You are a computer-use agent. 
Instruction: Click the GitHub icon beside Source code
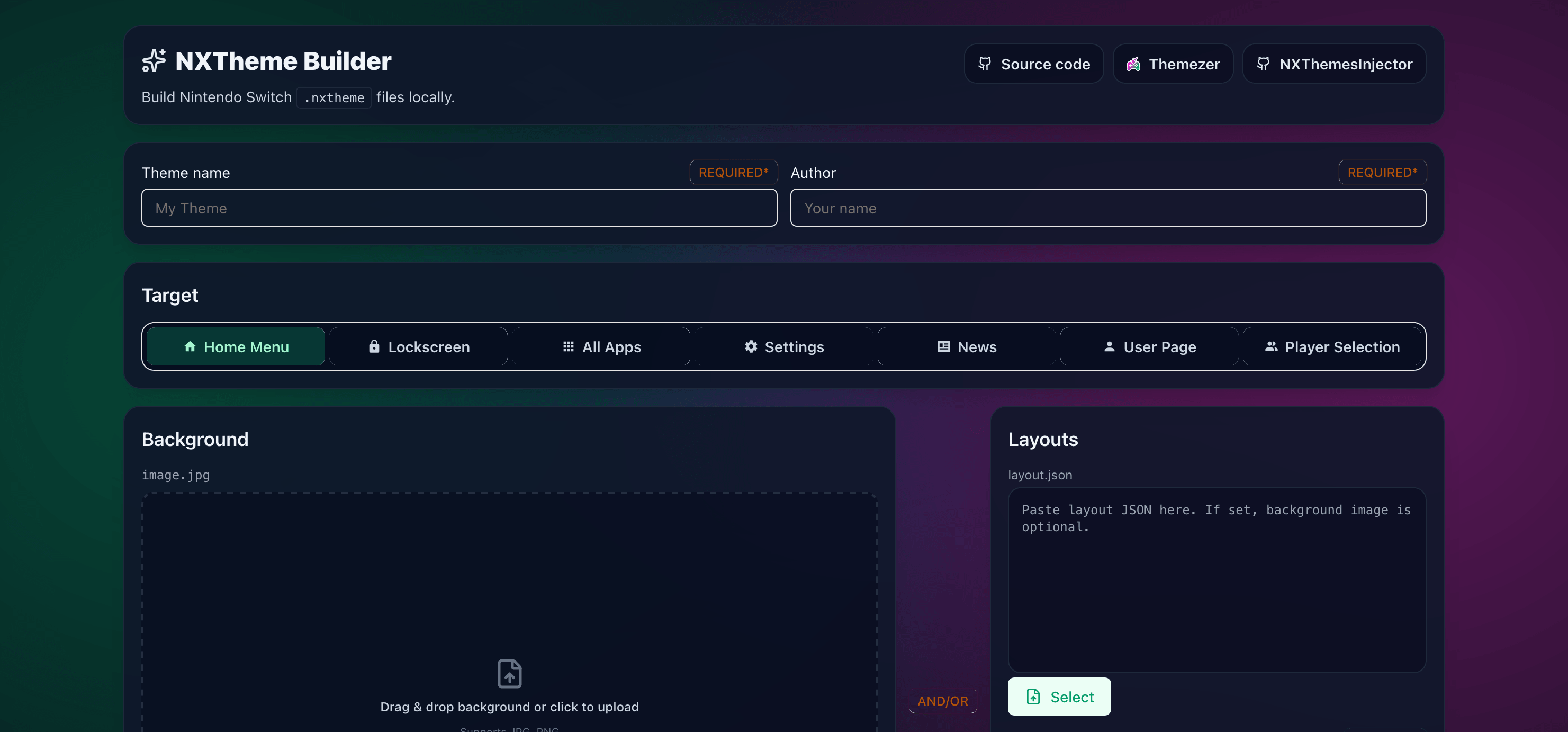click(985, 64)
